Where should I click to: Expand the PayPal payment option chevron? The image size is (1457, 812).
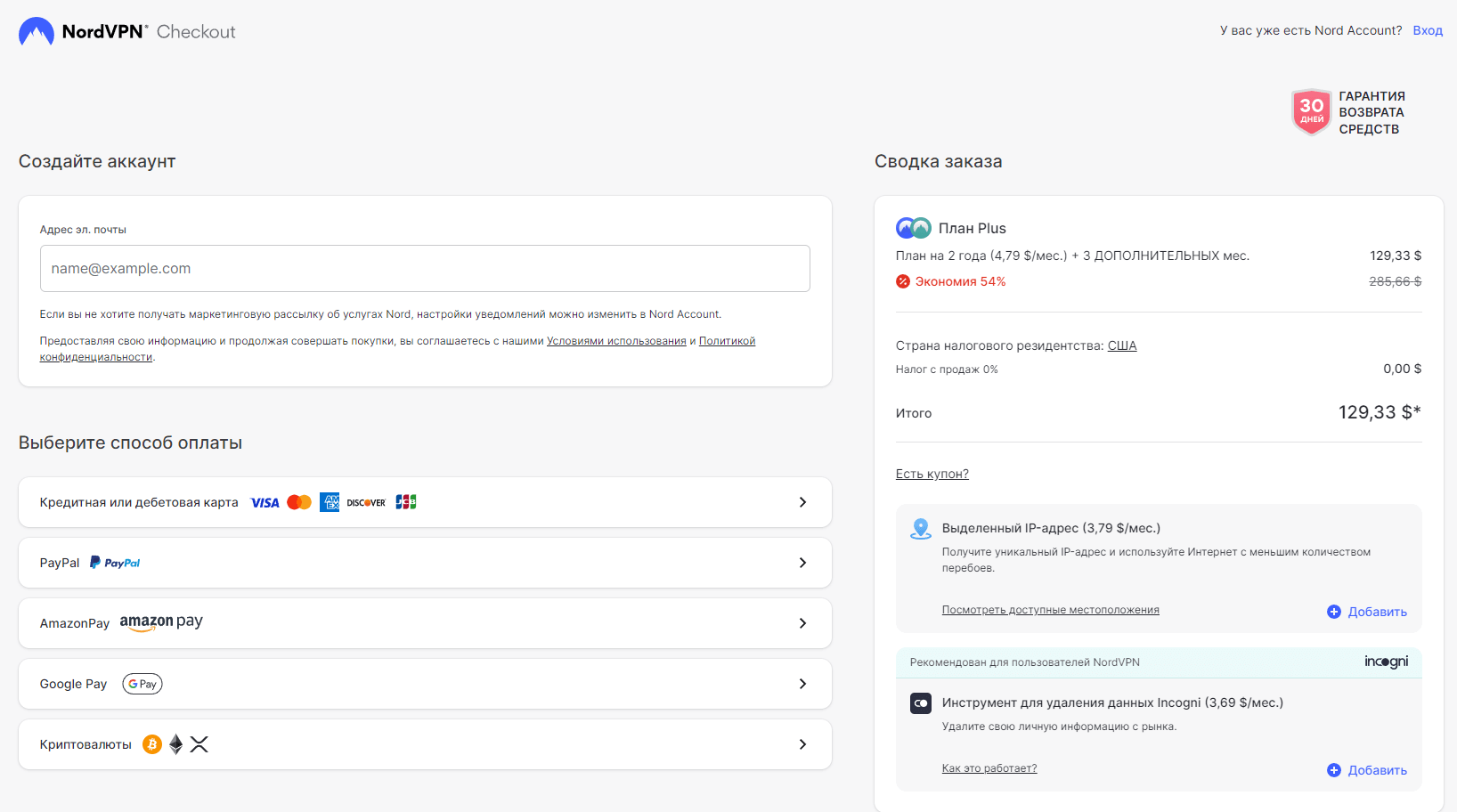[802, 563]
